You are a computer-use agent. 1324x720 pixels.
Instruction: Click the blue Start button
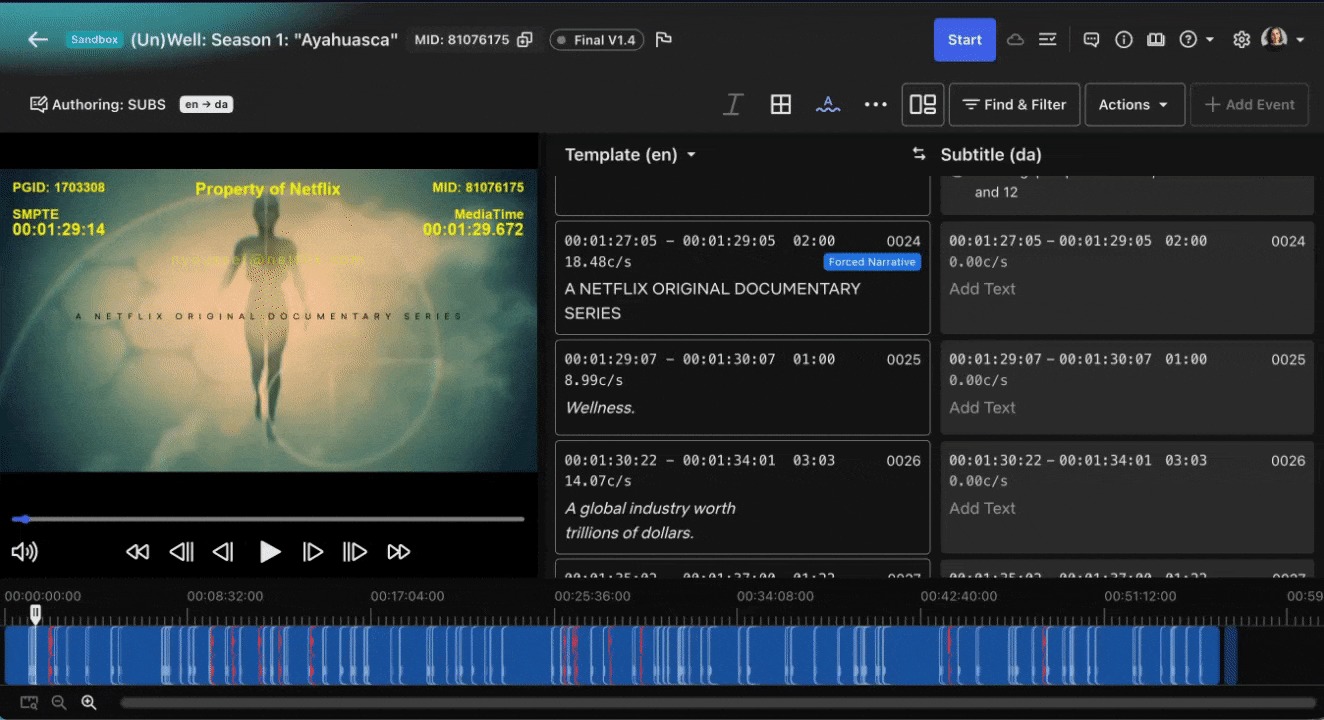pos(965,40)
